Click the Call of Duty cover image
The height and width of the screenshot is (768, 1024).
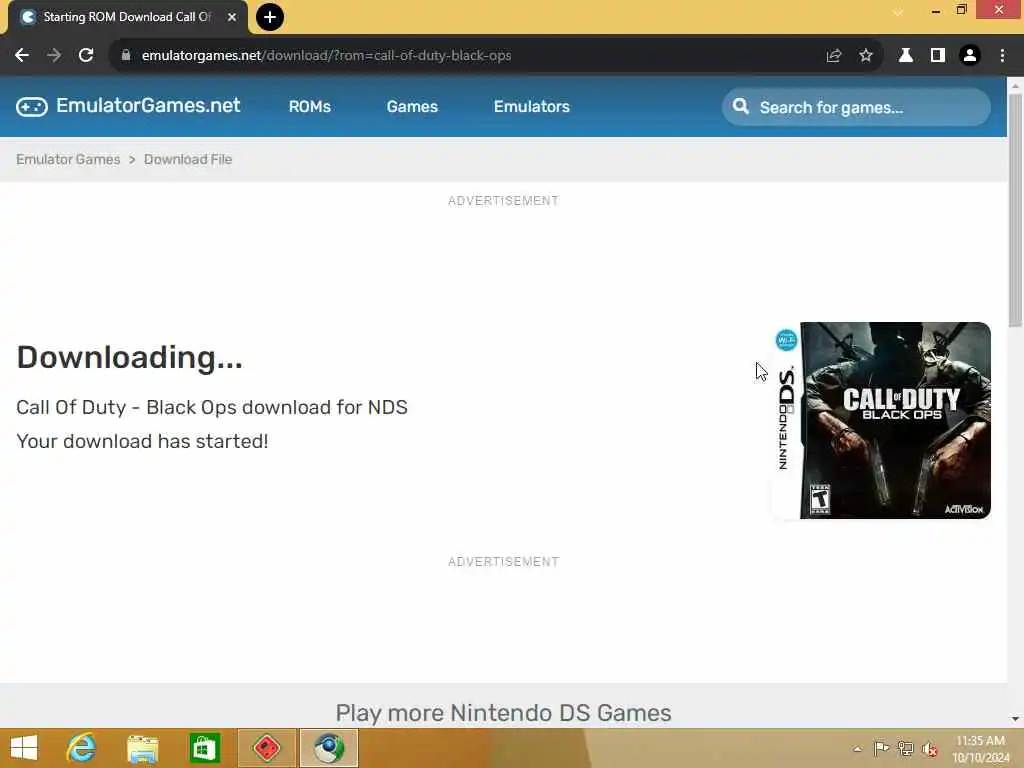[882, 421]
